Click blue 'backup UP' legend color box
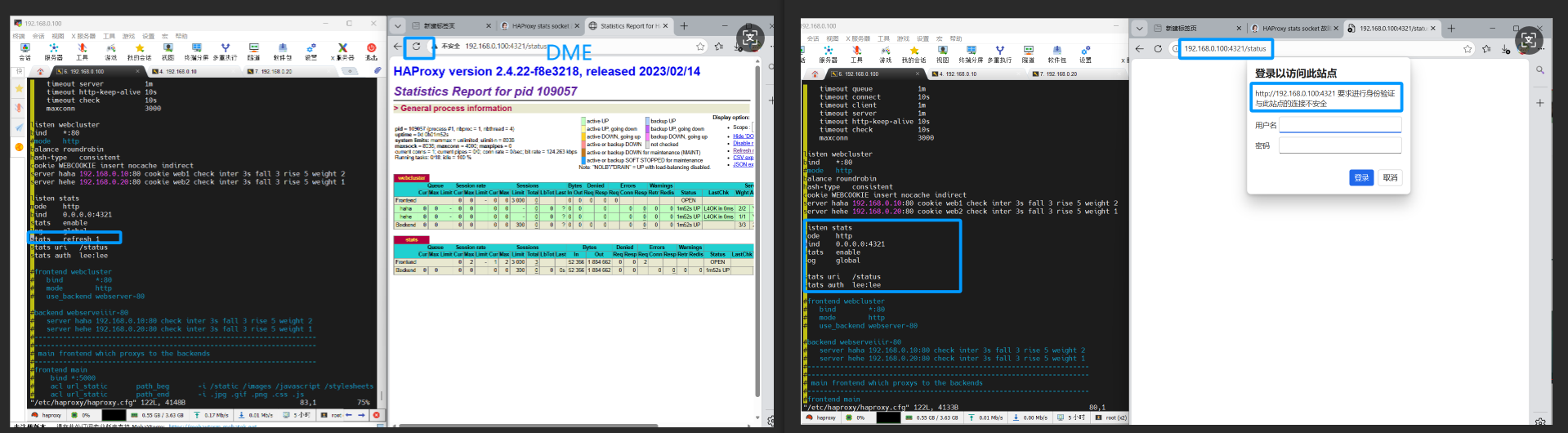The image size is (1568, 433). [x=647, y=121]
